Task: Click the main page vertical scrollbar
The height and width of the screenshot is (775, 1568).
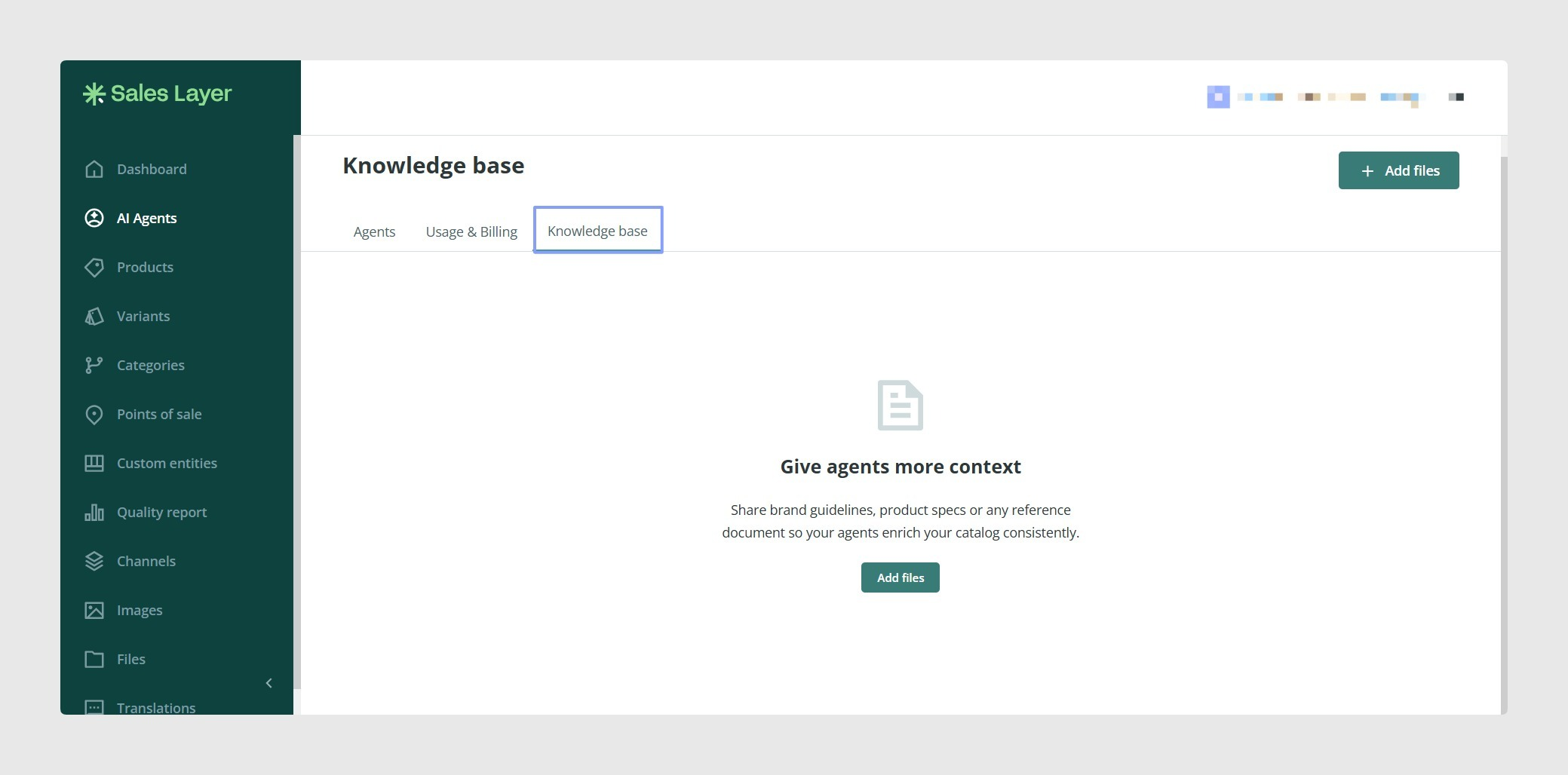Action: [1504, 433]
